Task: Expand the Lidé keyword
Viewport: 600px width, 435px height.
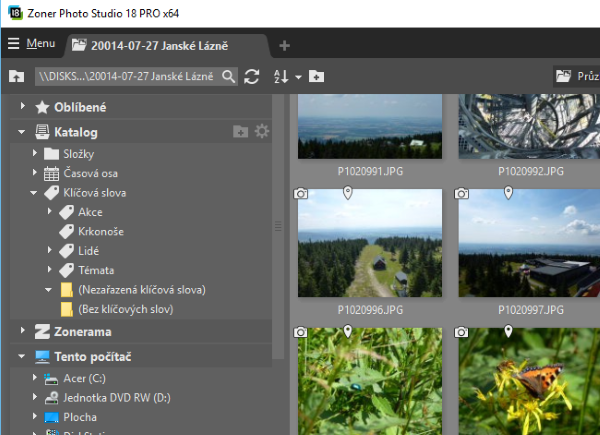Action: pyautogui.click(x=50, y=250)
